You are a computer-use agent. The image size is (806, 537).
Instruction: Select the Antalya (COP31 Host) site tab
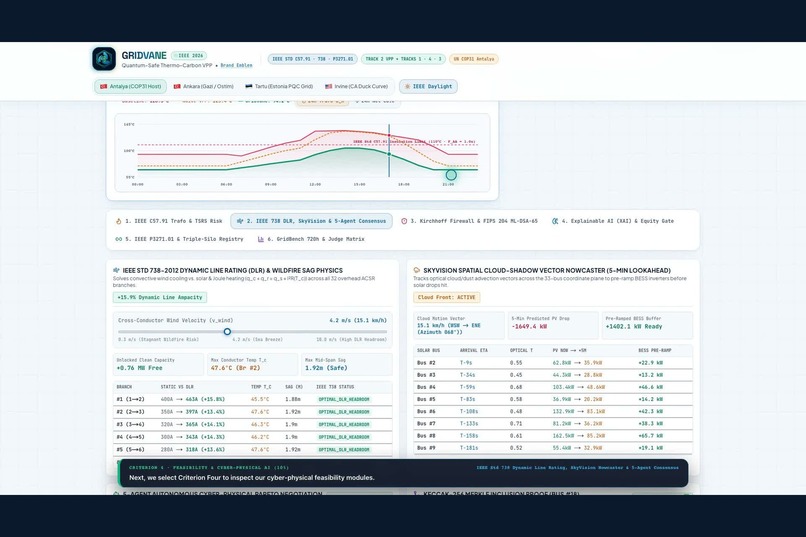click(131, 86)
